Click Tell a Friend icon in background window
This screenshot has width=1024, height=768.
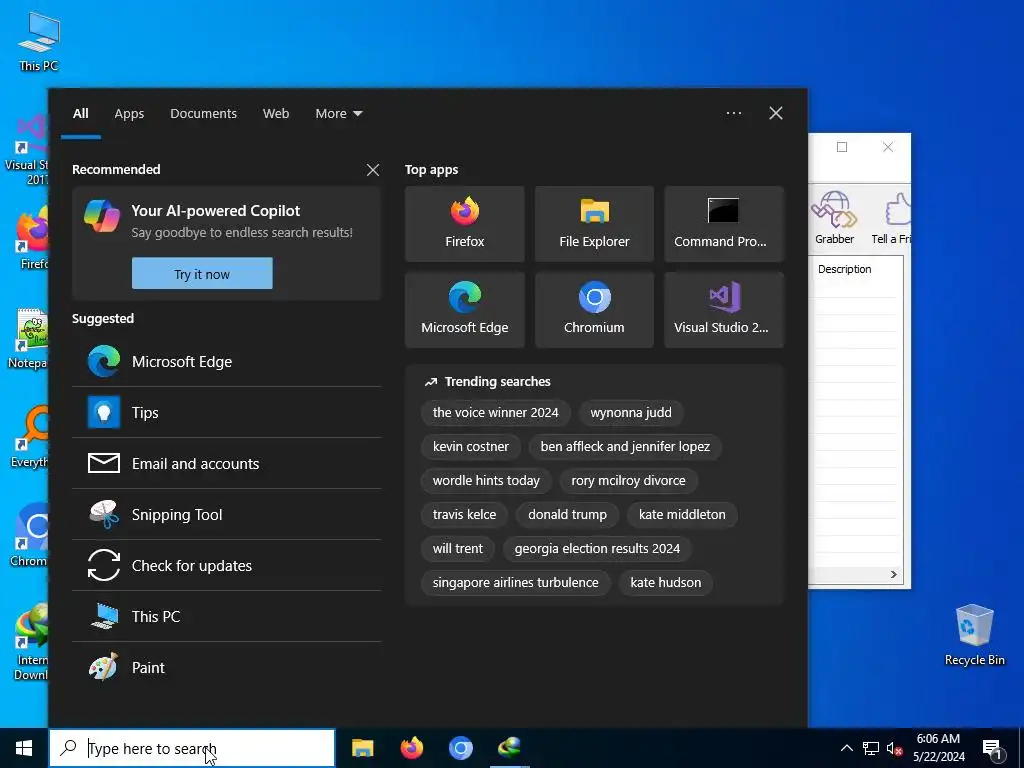[891, 217]
